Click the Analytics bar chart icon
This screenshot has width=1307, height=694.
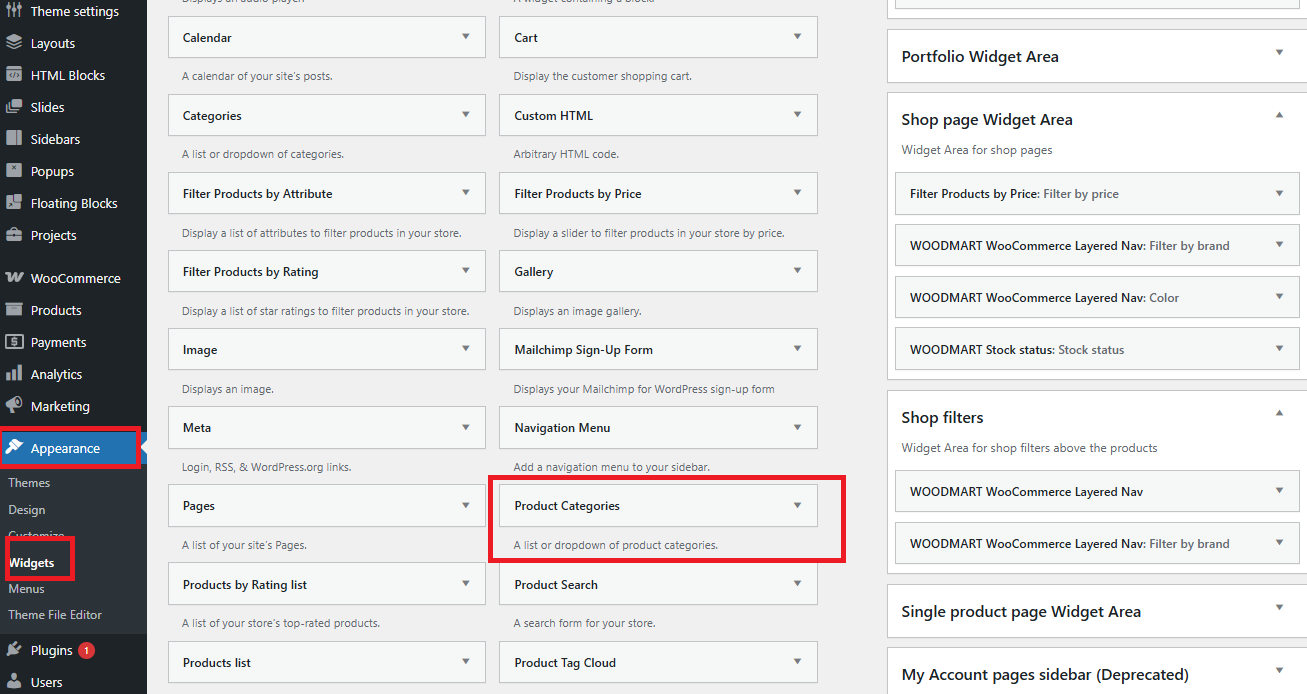[x=14, y=374]
